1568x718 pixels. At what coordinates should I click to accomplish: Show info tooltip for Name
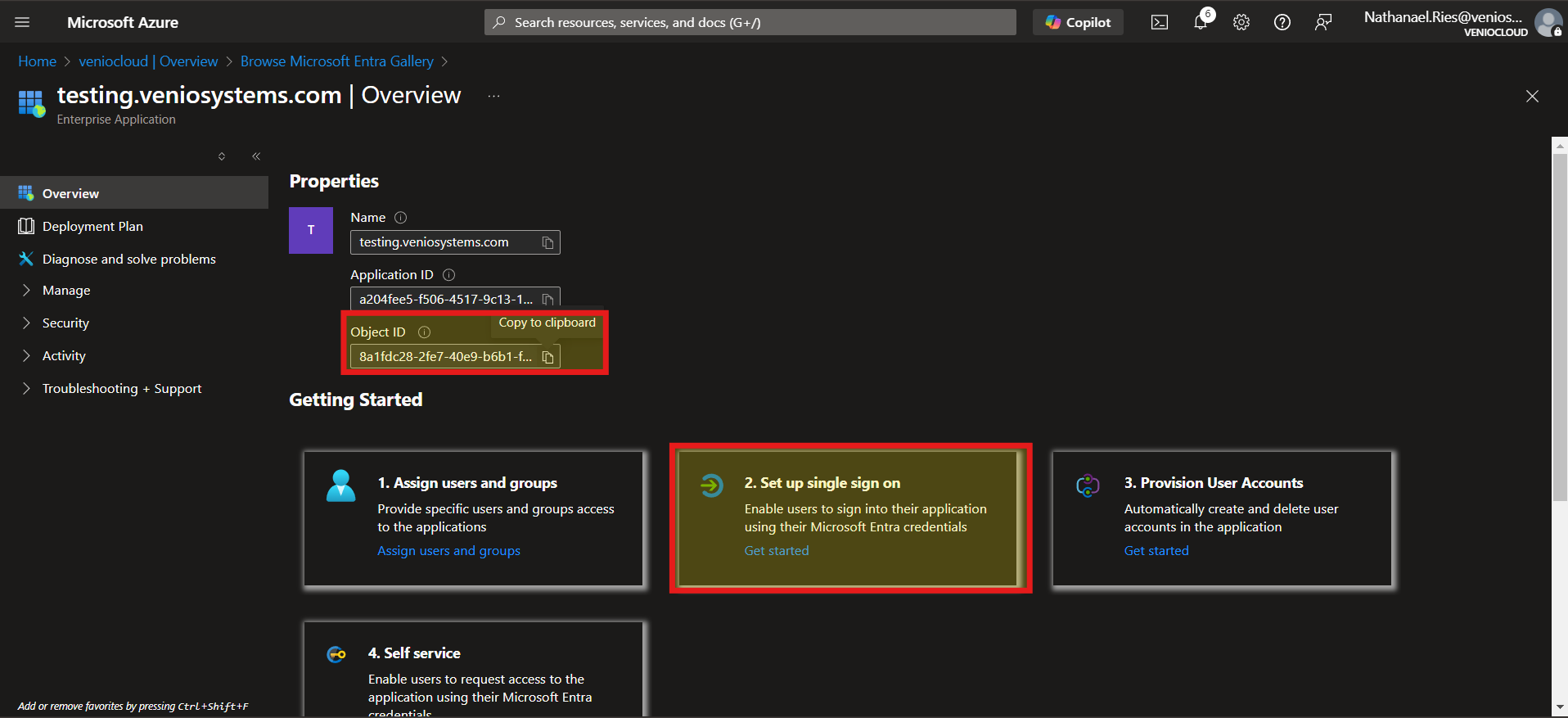pyautogui.click(x=400, y=218)
